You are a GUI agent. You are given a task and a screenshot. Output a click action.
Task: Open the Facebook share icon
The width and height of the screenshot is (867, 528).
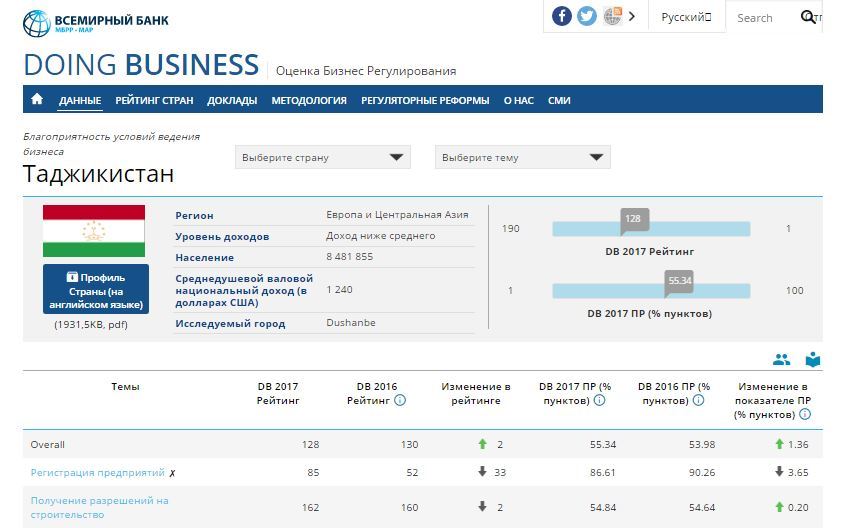(562, 16)
